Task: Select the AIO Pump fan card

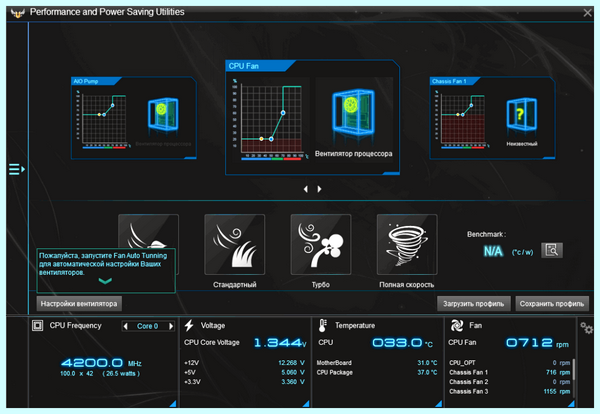Action: pyautogui.click(x=134, y=118)
